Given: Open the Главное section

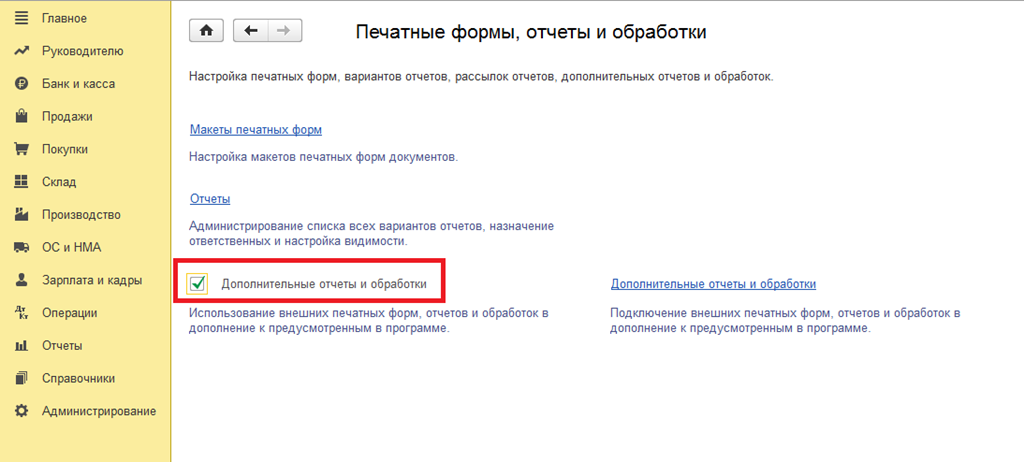Looking at the screenshot, I should (64, 18).
